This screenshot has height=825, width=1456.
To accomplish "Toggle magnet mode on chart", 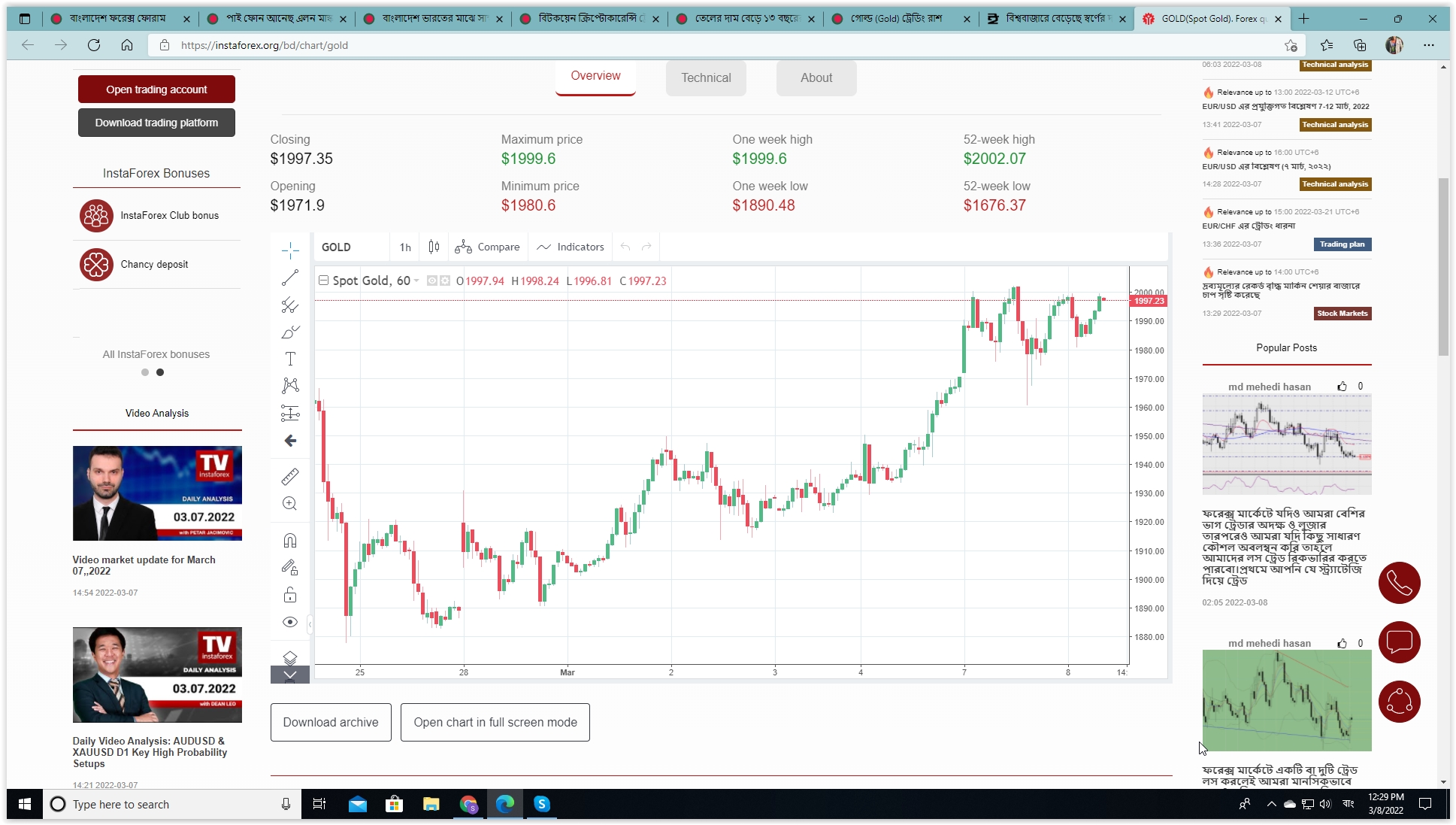I will 290,540.
